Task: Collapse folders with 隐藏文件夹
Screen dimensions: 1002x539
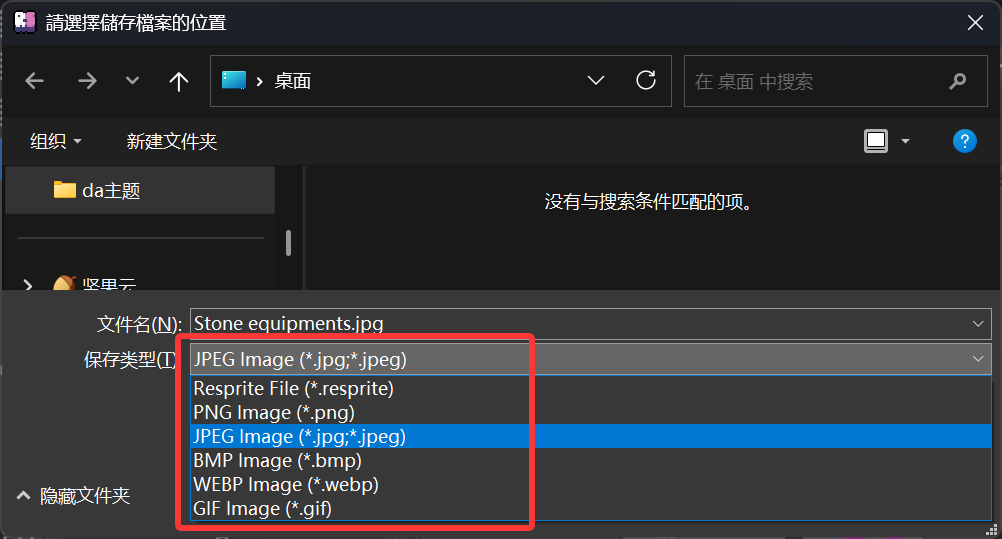Action: pos(74,495)
